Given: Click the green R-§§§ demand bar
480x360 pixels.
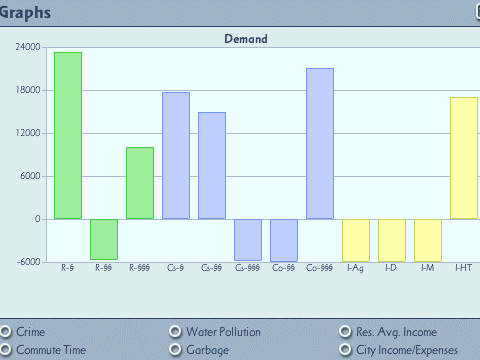Looking at the screenshot, I should (140, 183).
